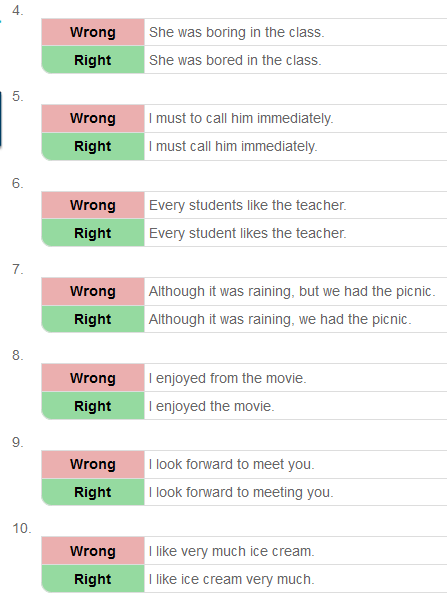Click 'I like very much ice cream.'
The image size is (447, 603).
point(232,551)
